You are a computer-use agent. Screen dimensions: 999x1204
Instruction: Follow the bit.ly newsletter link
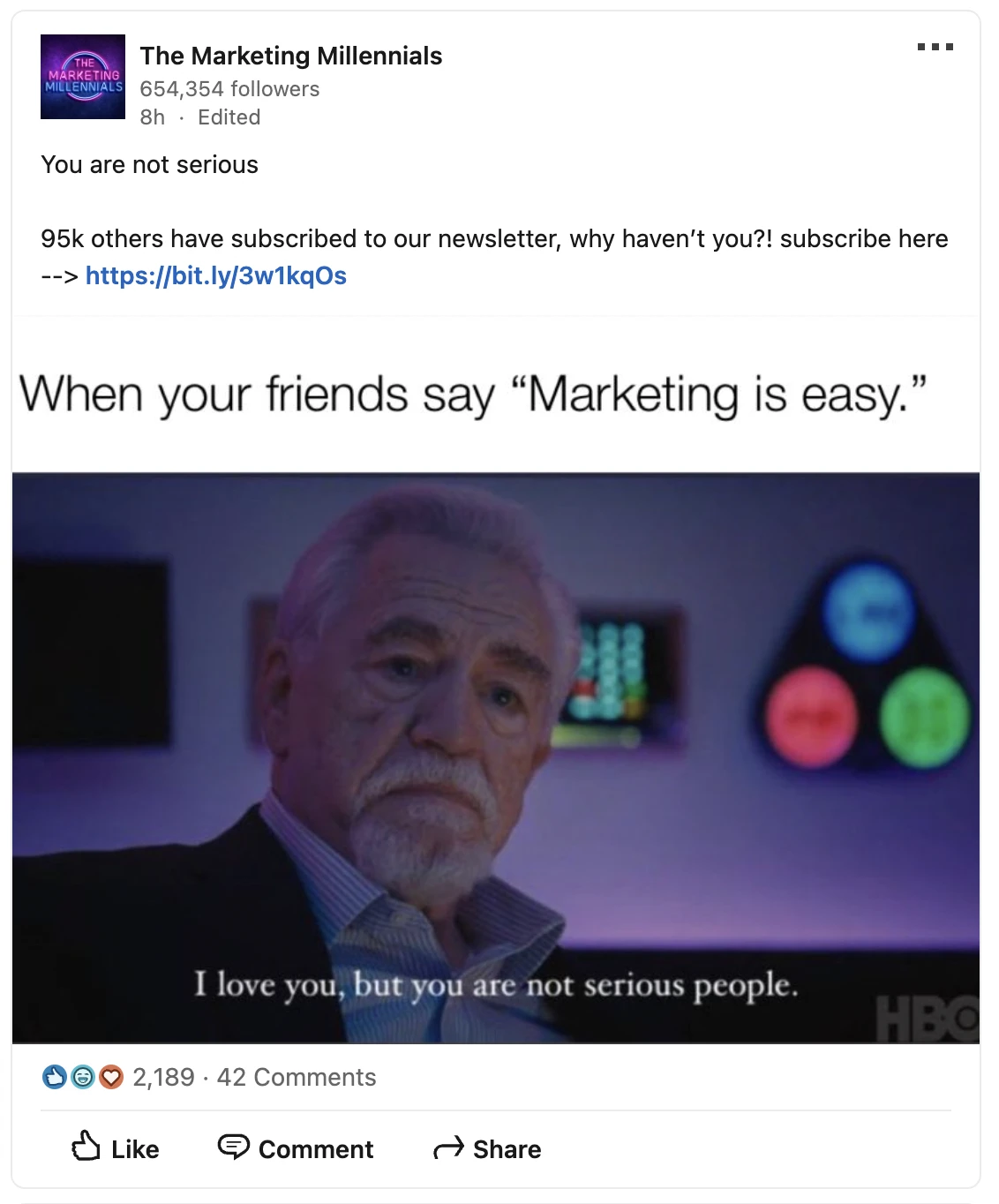(216, 275)
